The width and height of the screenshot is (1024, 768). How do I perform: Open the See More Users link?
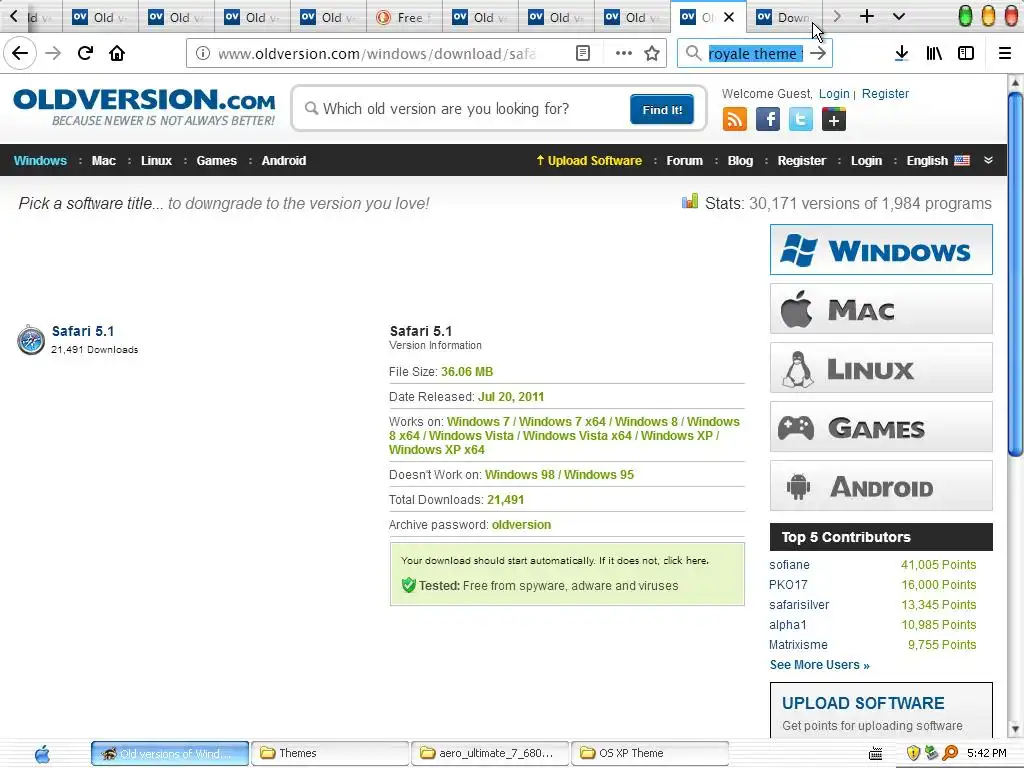tap(819, 665)
